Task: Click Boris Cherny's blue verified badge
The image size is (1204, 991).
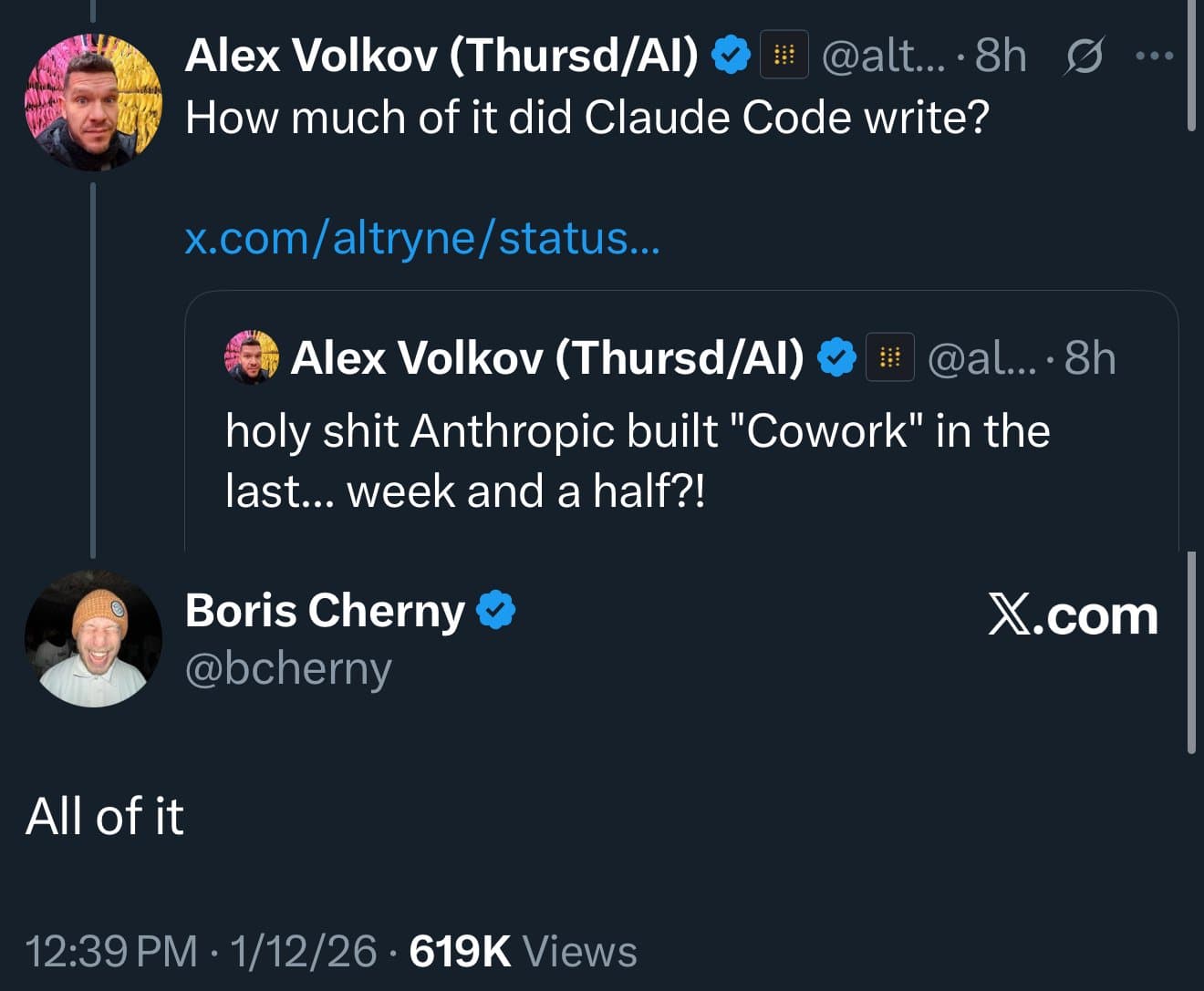Action: (x=497, y=609)
